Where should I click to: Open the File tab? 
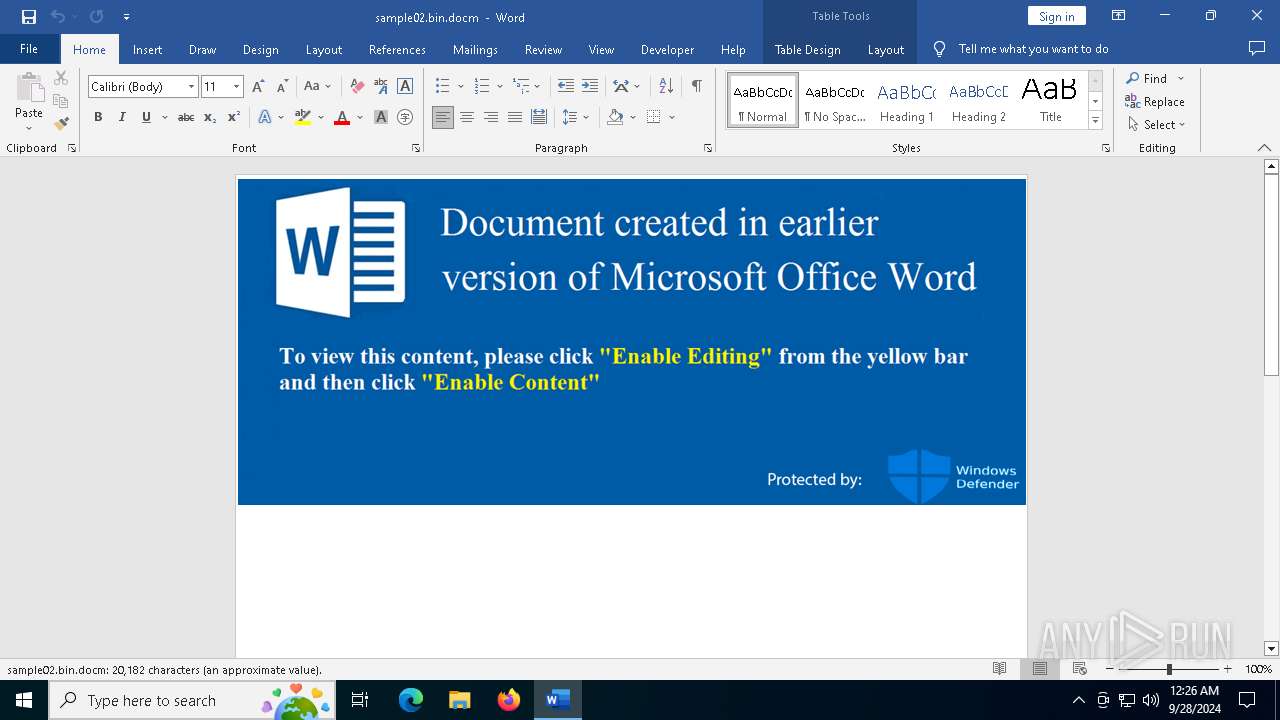pos(29,48)
